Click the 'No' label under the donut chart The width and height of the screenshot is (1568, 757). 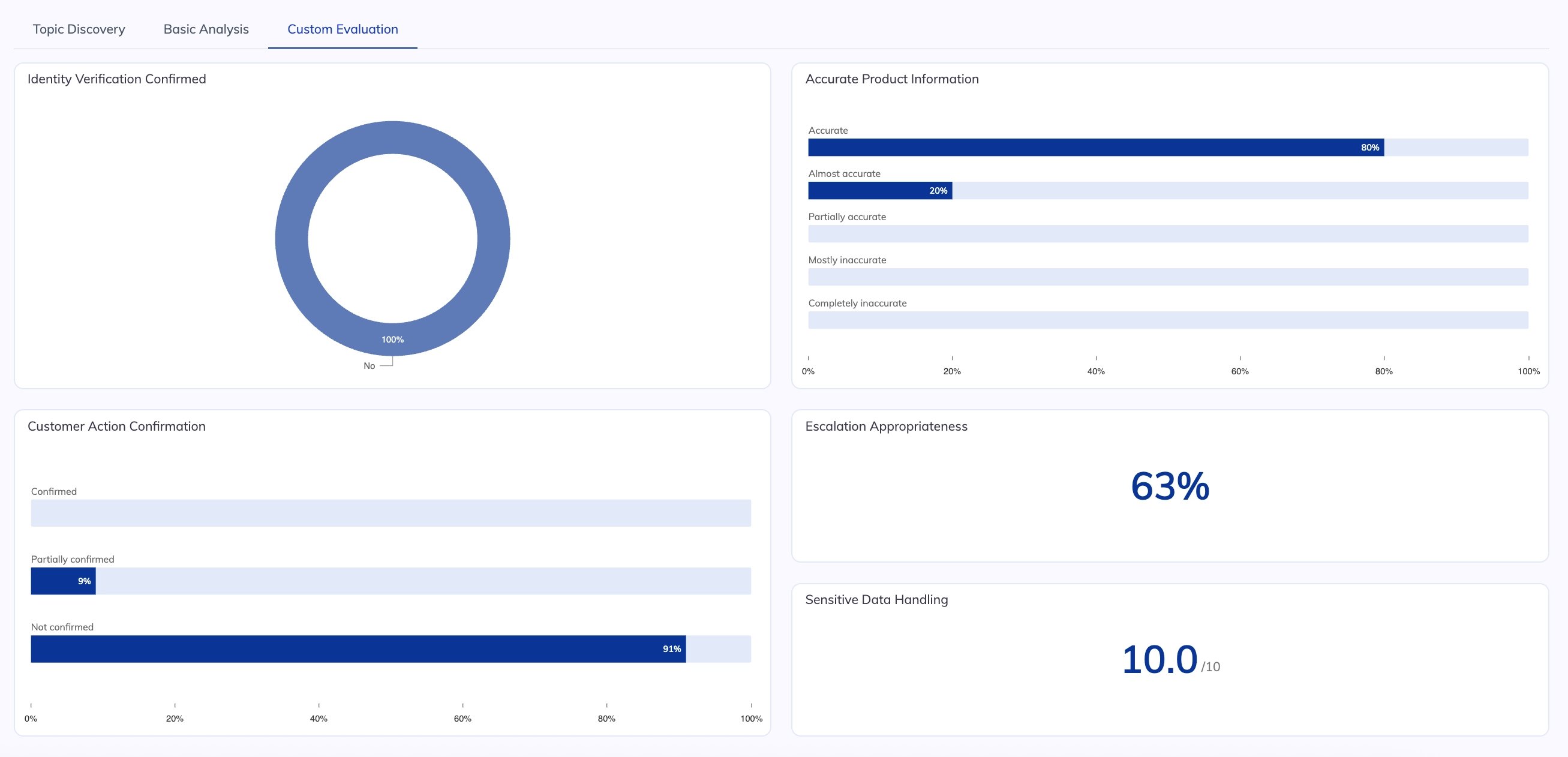click(370, 366)
